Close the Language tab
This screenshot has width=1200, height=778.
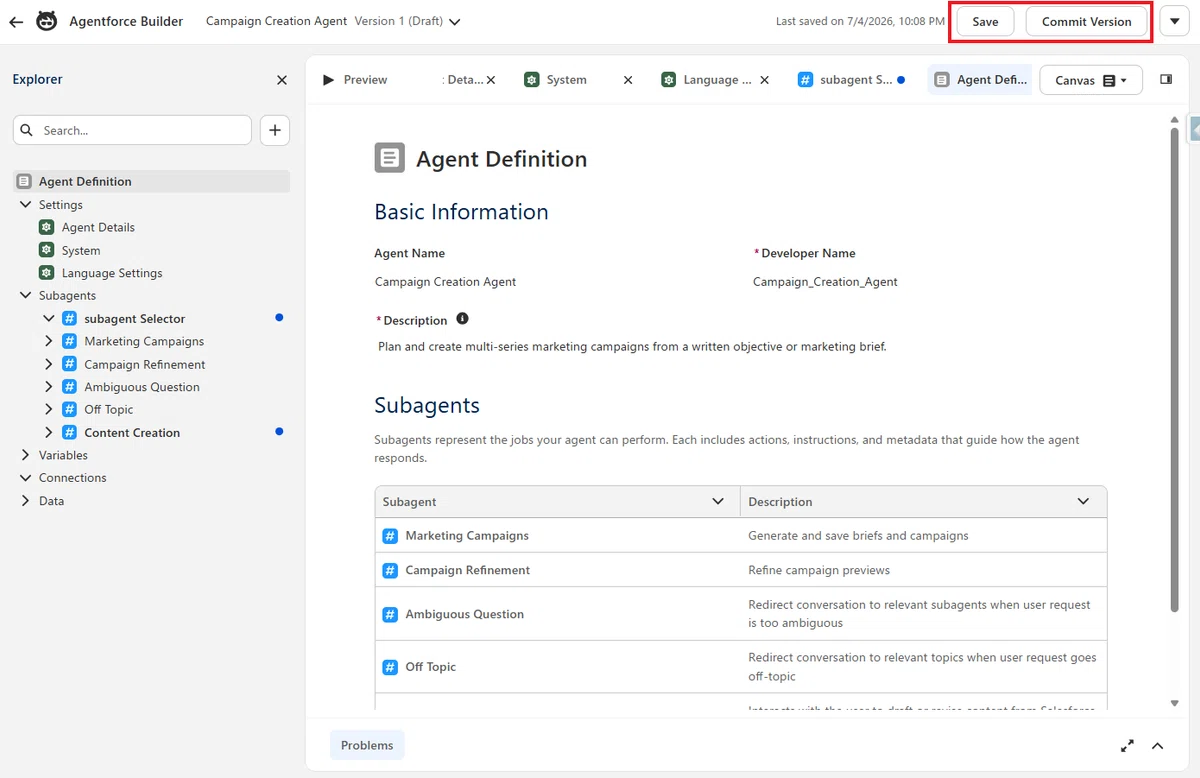(765, 80)
